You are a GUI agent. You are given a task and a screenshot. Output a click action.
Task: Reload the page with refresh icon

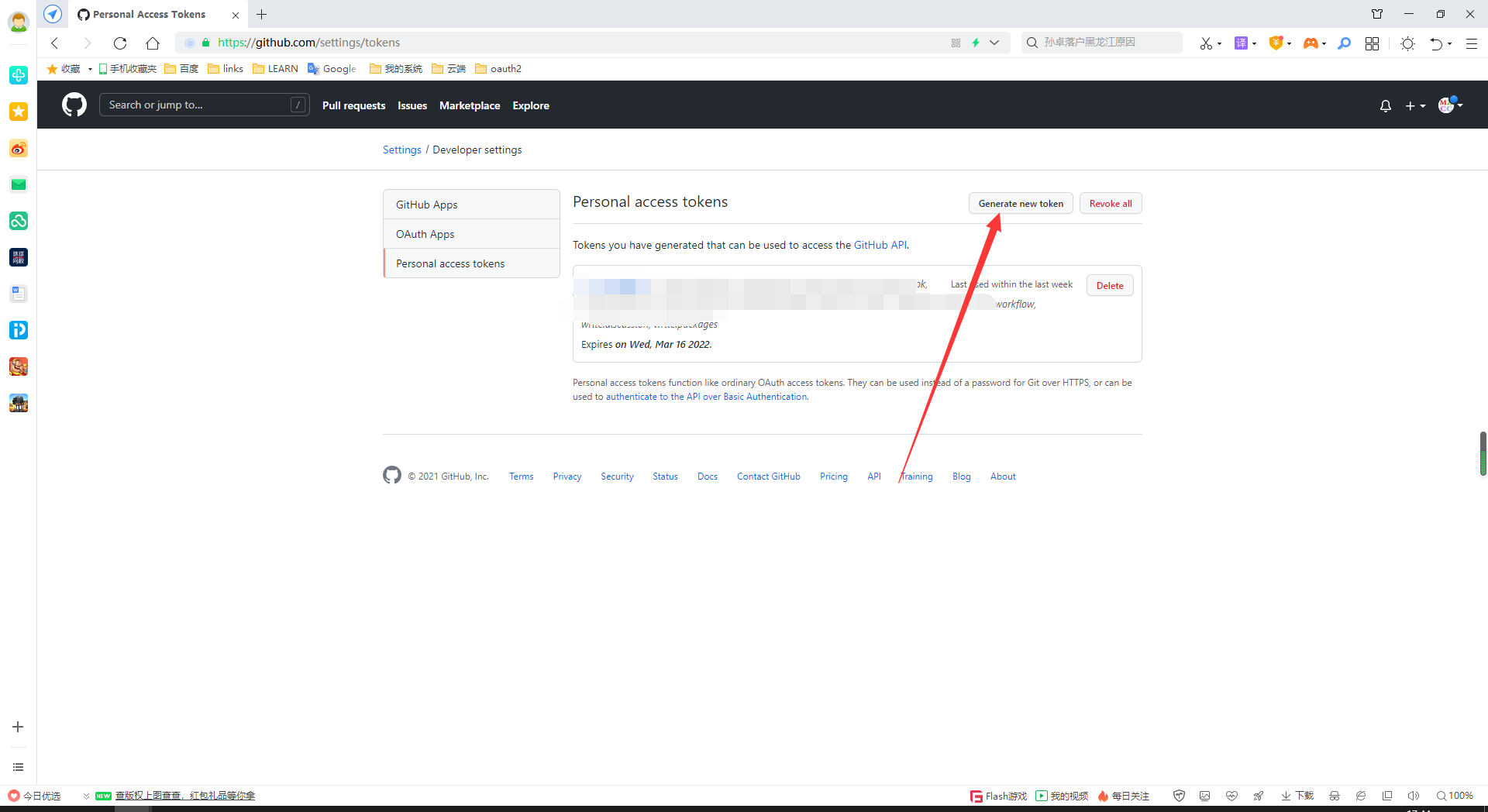click(120, 43)
